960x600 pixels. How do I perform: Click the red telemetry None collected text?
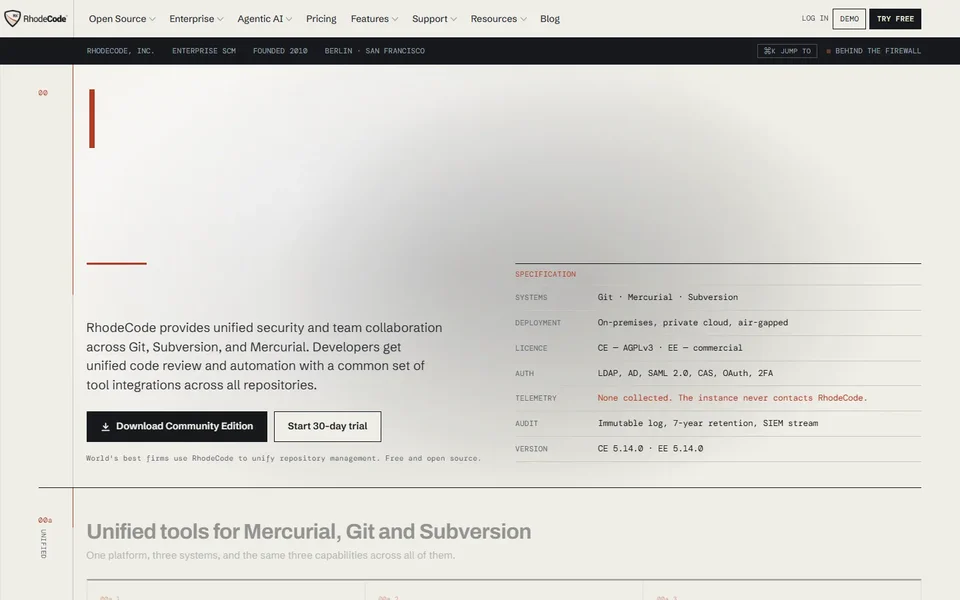pyautogui.click(x=732, y=398)
